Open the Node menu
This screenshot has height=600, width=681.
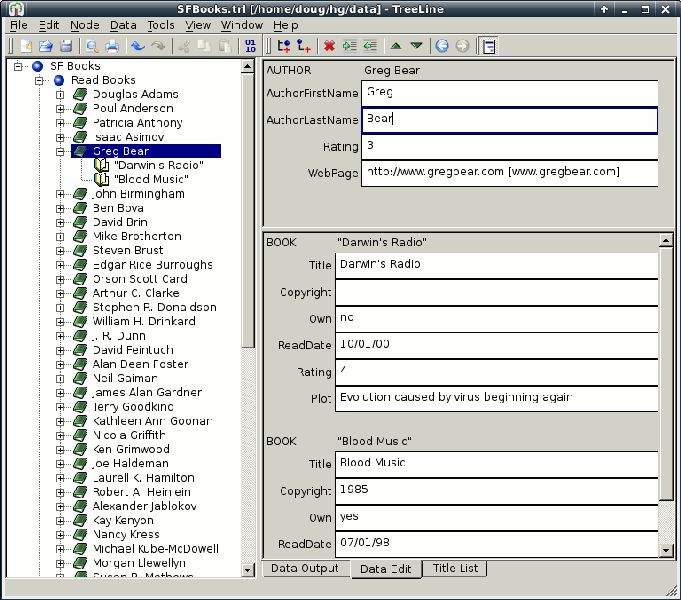coord(85,25)
